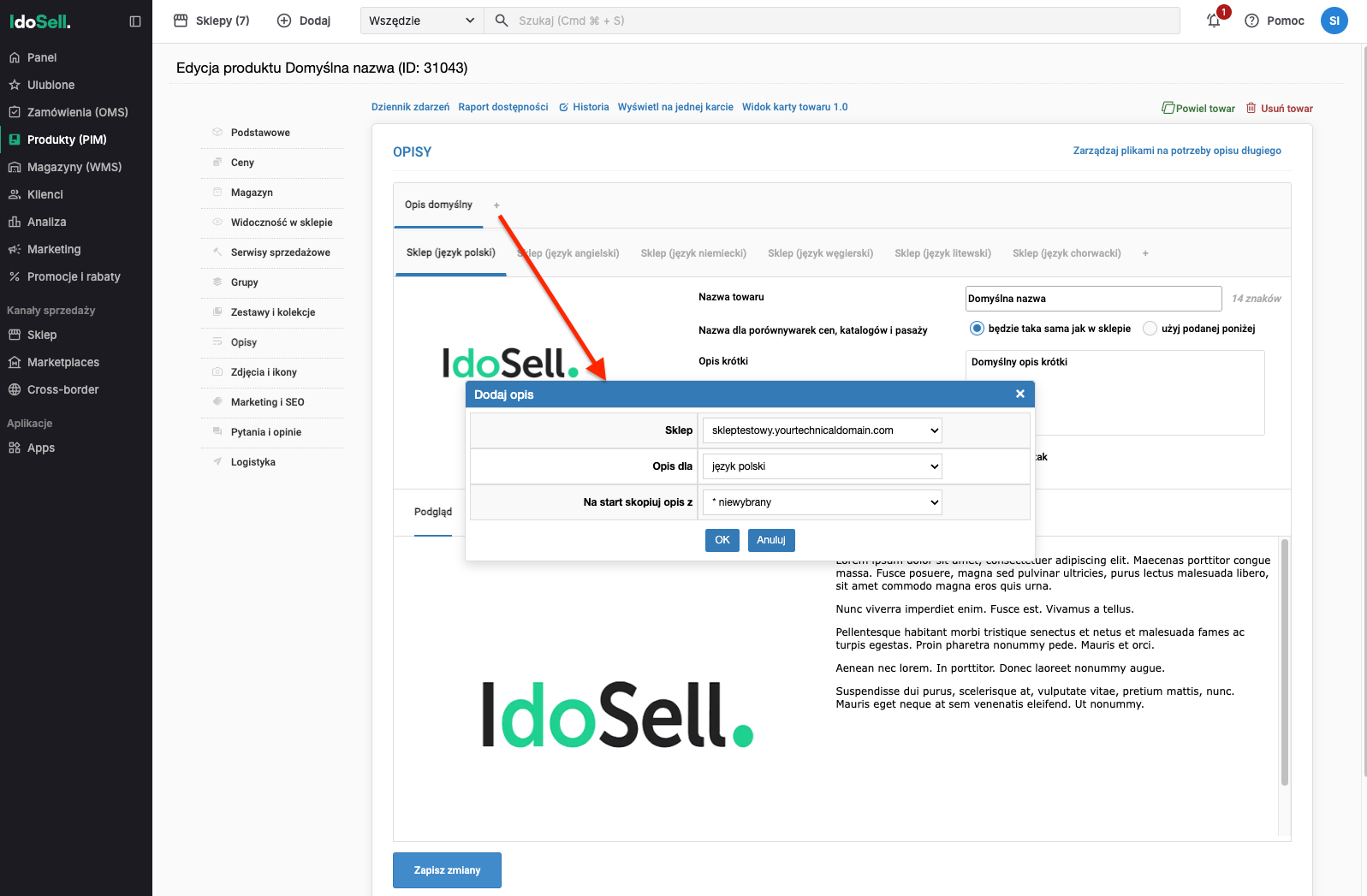Click Anuluj button in dialog

pos(771,540)
